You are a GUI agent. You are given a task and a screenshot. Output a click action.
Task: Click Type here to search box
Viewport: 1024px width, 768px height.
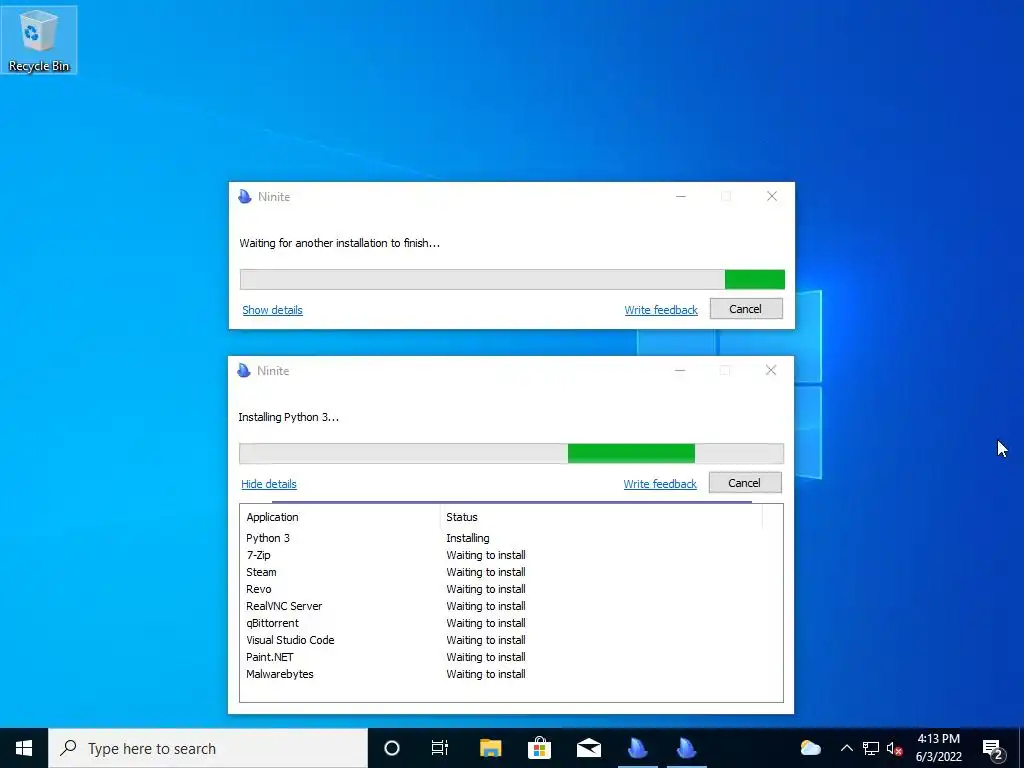[208, 748]
